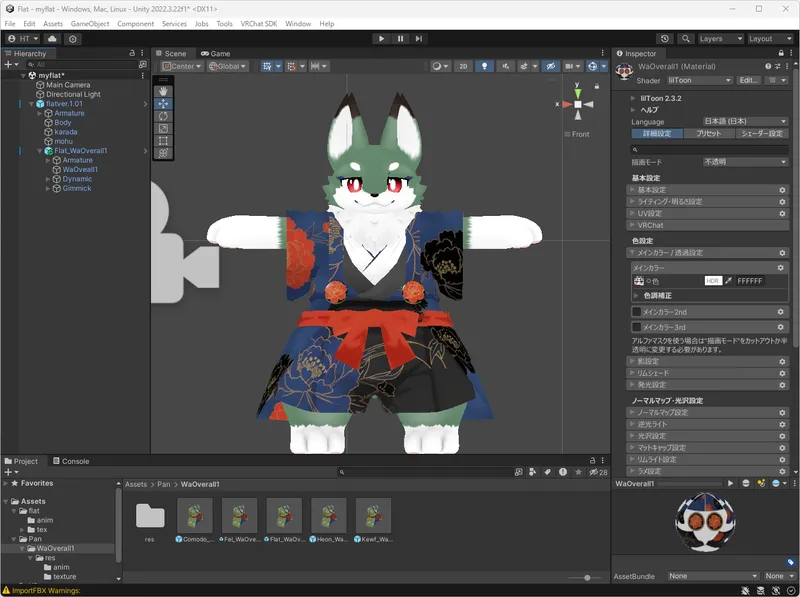Click the Y axis cone on orientation gizmo
Screen dimensions: 800x597
pyautogui.click(x=578, y=93)
